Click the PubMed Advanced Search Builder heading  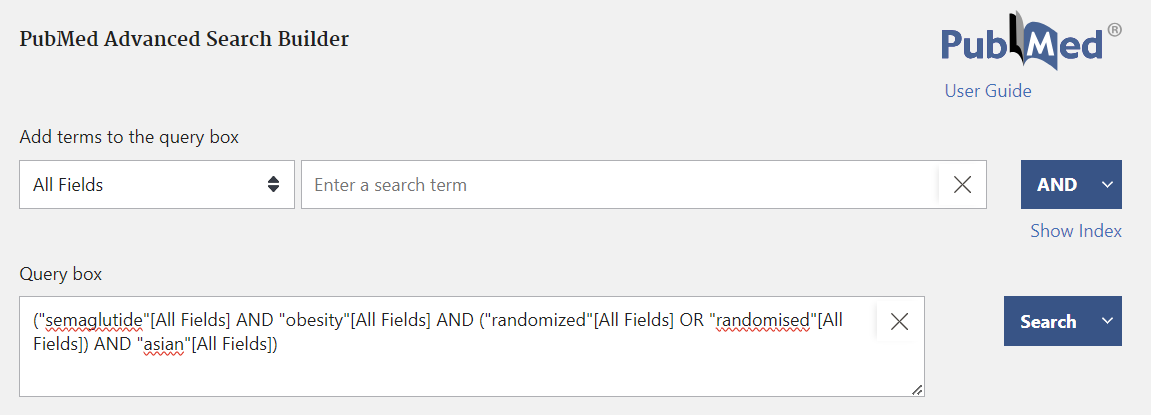pyautogui.click(x=184, y=38)
